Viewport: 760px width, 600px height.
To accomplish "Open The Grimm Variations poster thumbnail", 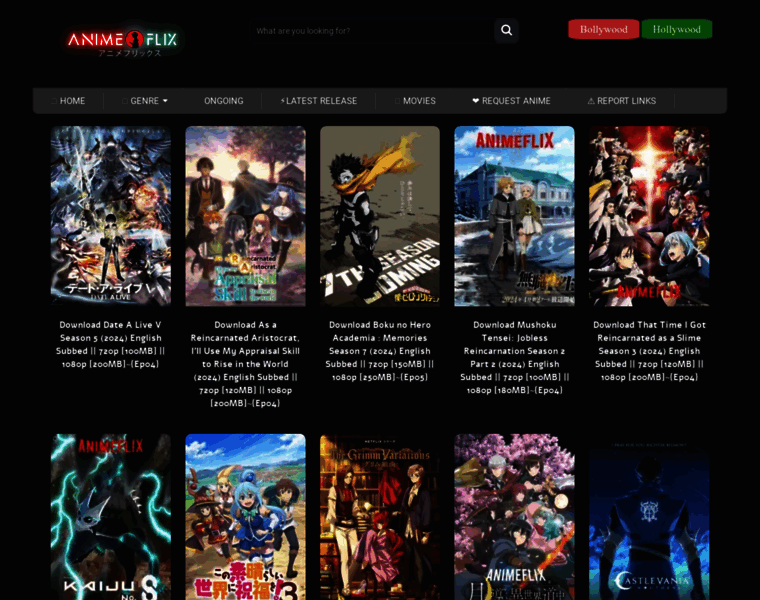I will [x=380, y=517].
